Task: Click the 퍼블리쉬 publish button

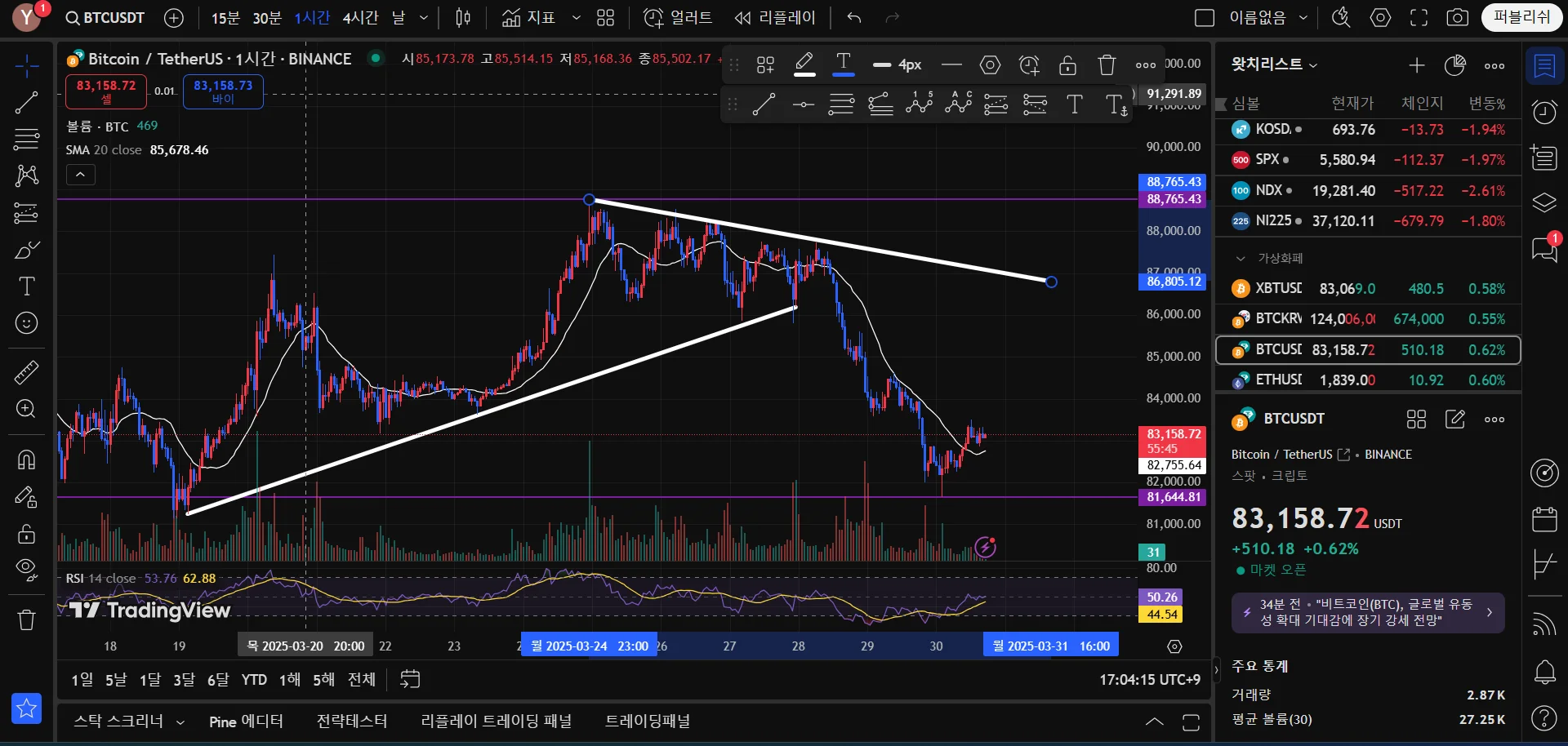Action: [x=1521, y=17]
